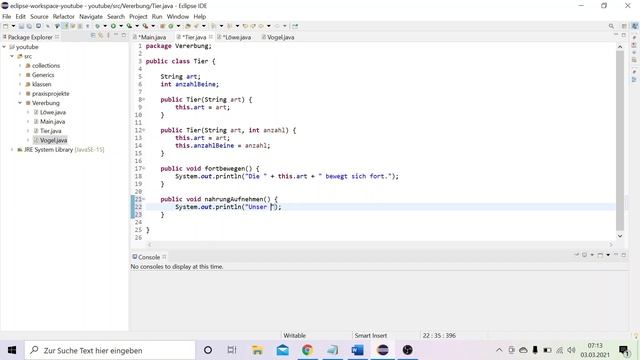The height and width of the screenshot is (360, 640).
Task: Collapse the youtube project node
Action: pyautogui.click(x=4, y=47)
